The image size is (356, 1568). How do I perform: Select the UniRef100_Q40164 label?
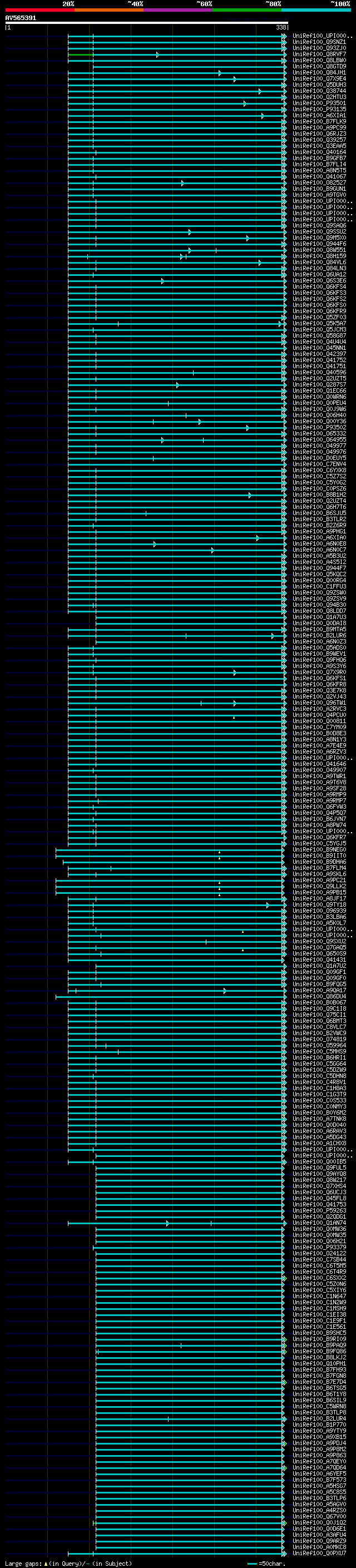point(319,152)
